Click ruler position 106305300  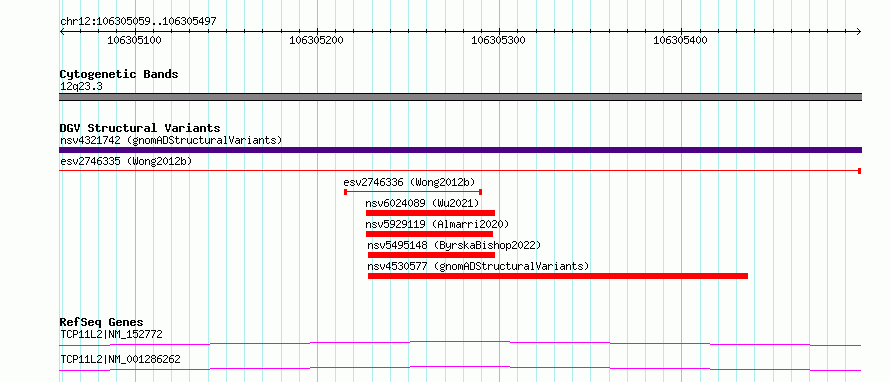pyautogui.click(x=499, y=40)
